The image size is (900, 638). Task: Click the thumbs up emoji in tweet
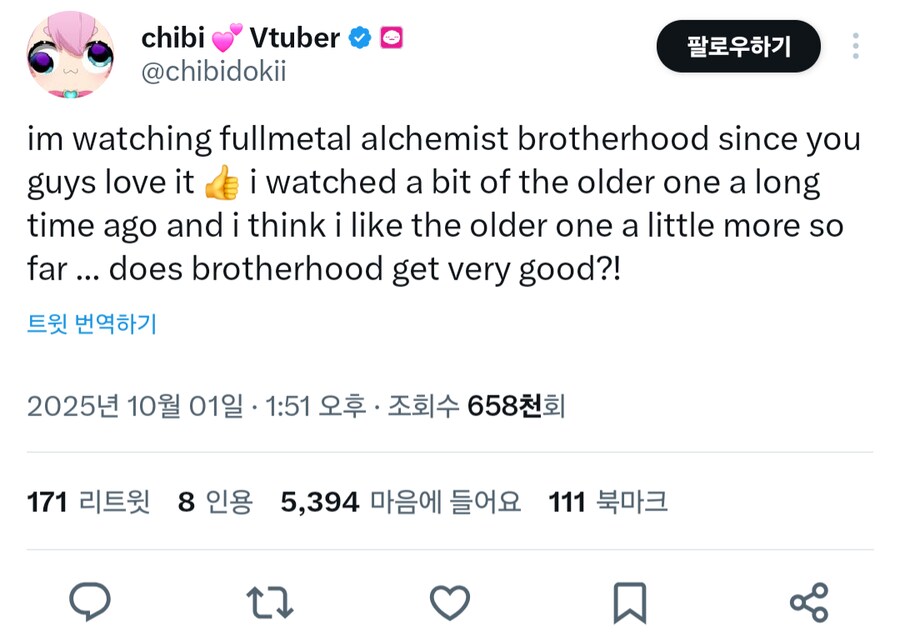coord(221,183)
